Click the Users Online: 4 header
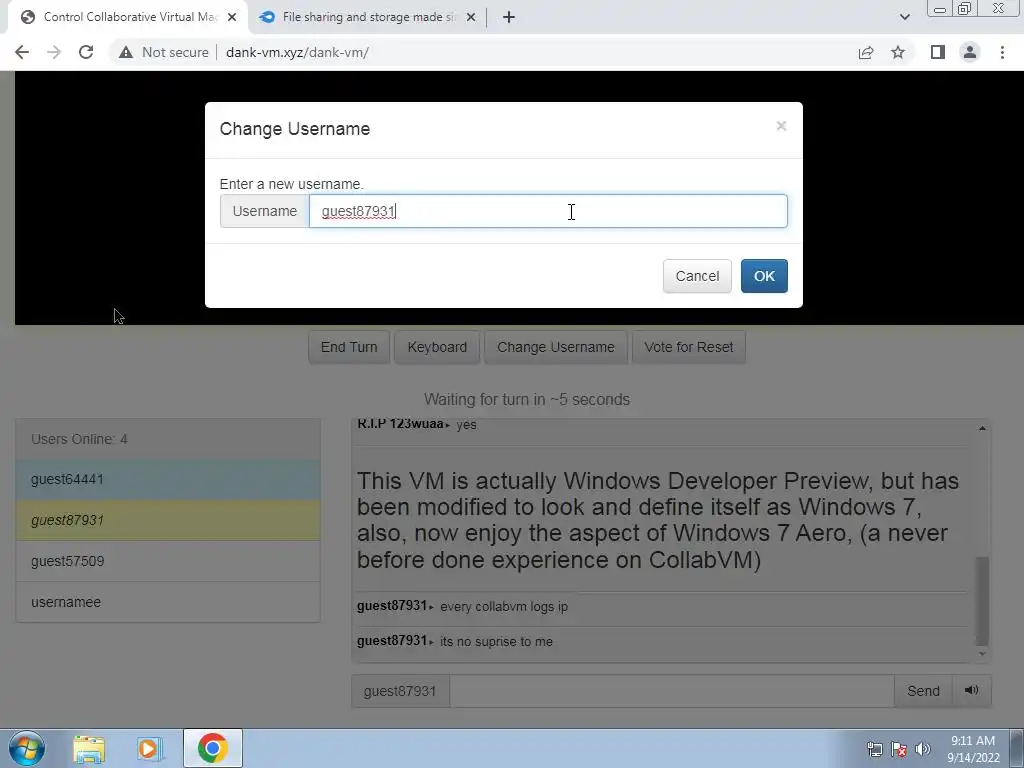The width and height of the screenshot is (1024, 768). (168, 439)
